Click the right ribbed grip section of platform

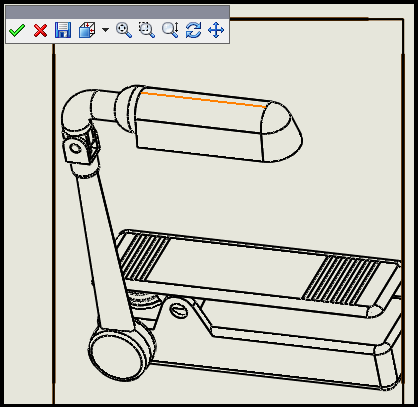tap(341, 279)
